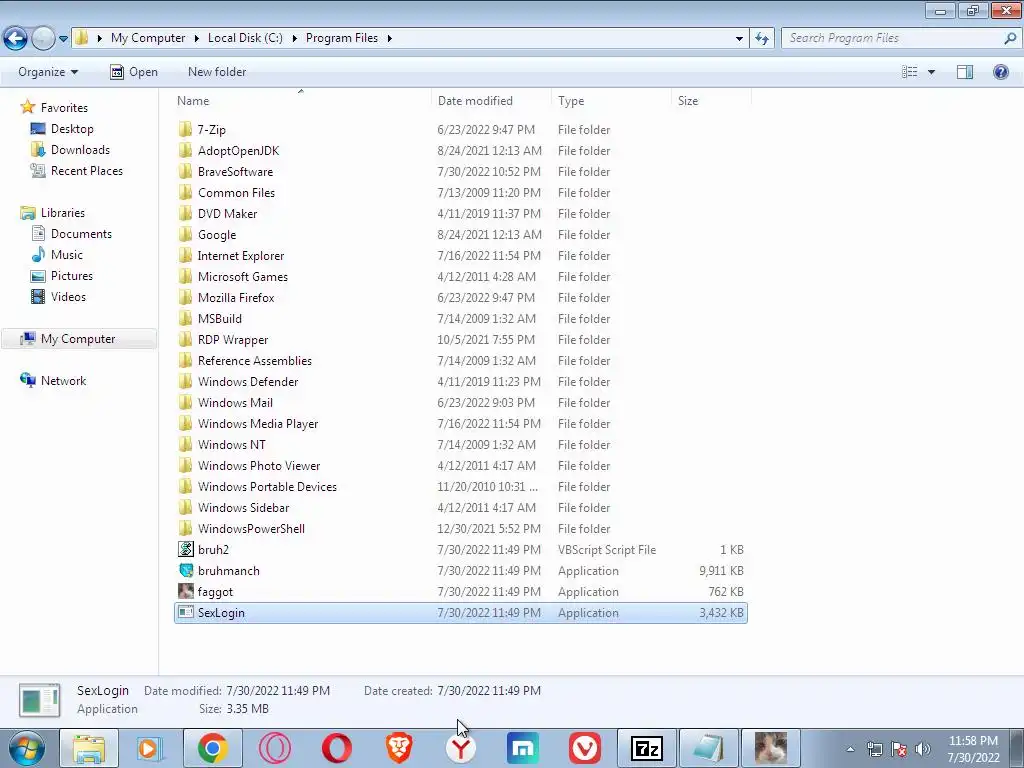Launch Yandex browser from the taskbar
The height and width of the screenshot is (768, 1024).
[x=461, y=748]
